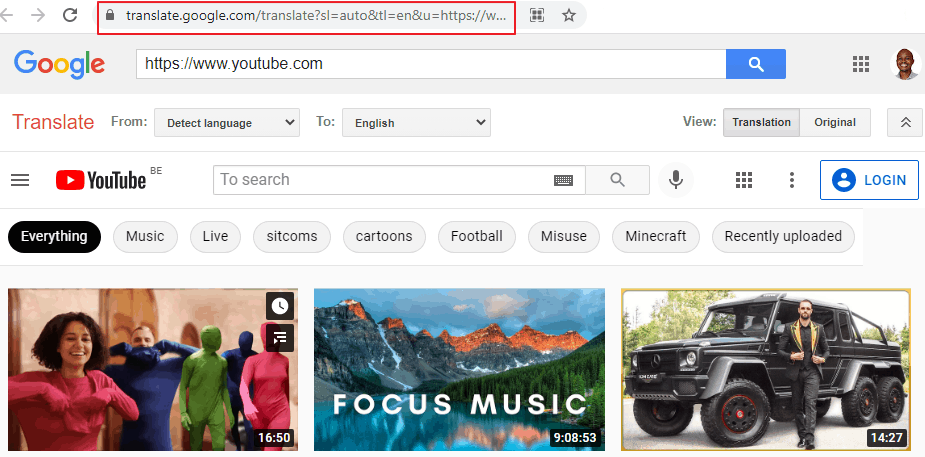This screenshot has width=925, height=457.
Task: Click the YouTube logo
Action: tap(101, 180)
